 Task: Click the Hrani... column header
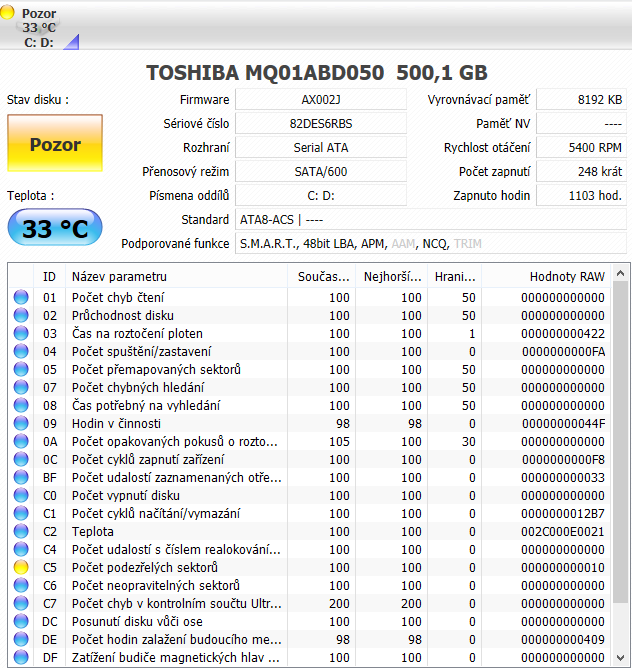tap(455, 276)
